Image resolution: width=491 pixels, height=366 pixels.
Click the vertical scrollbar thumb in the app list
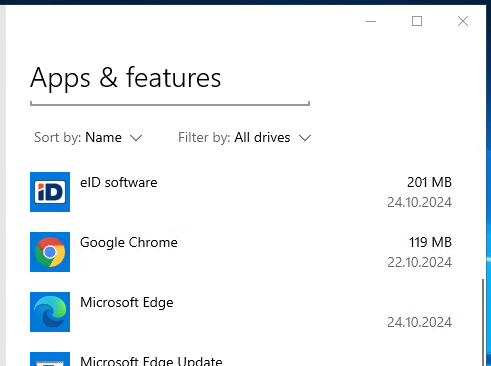coord(483,322)
